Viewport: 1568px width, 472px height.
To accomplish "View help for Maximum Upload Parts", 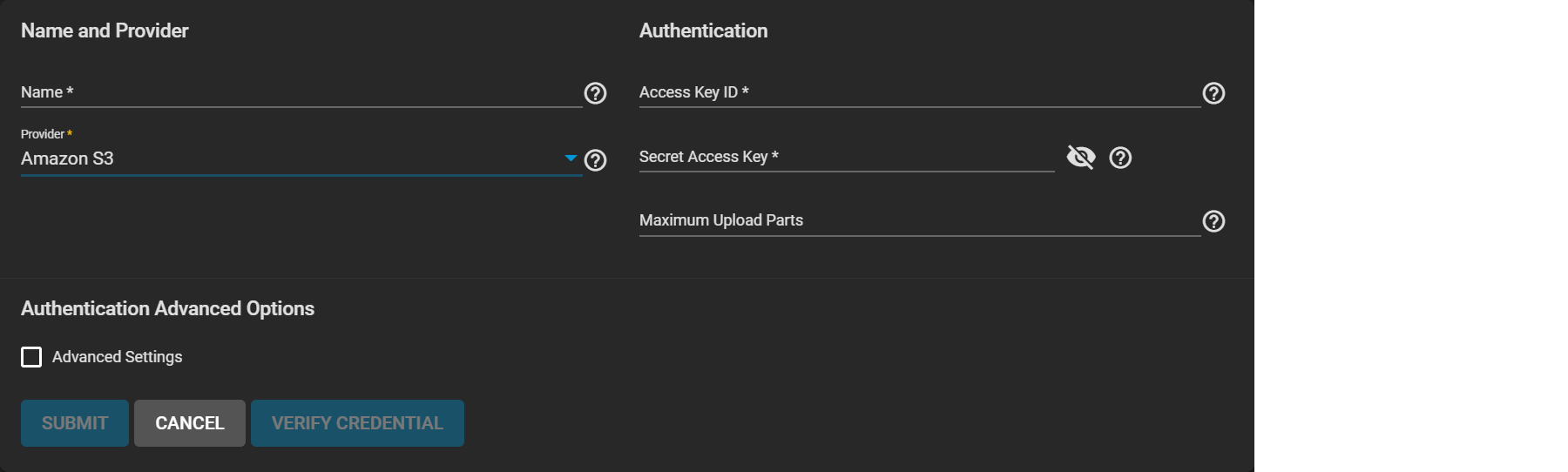I will (x=1213, y=221).
